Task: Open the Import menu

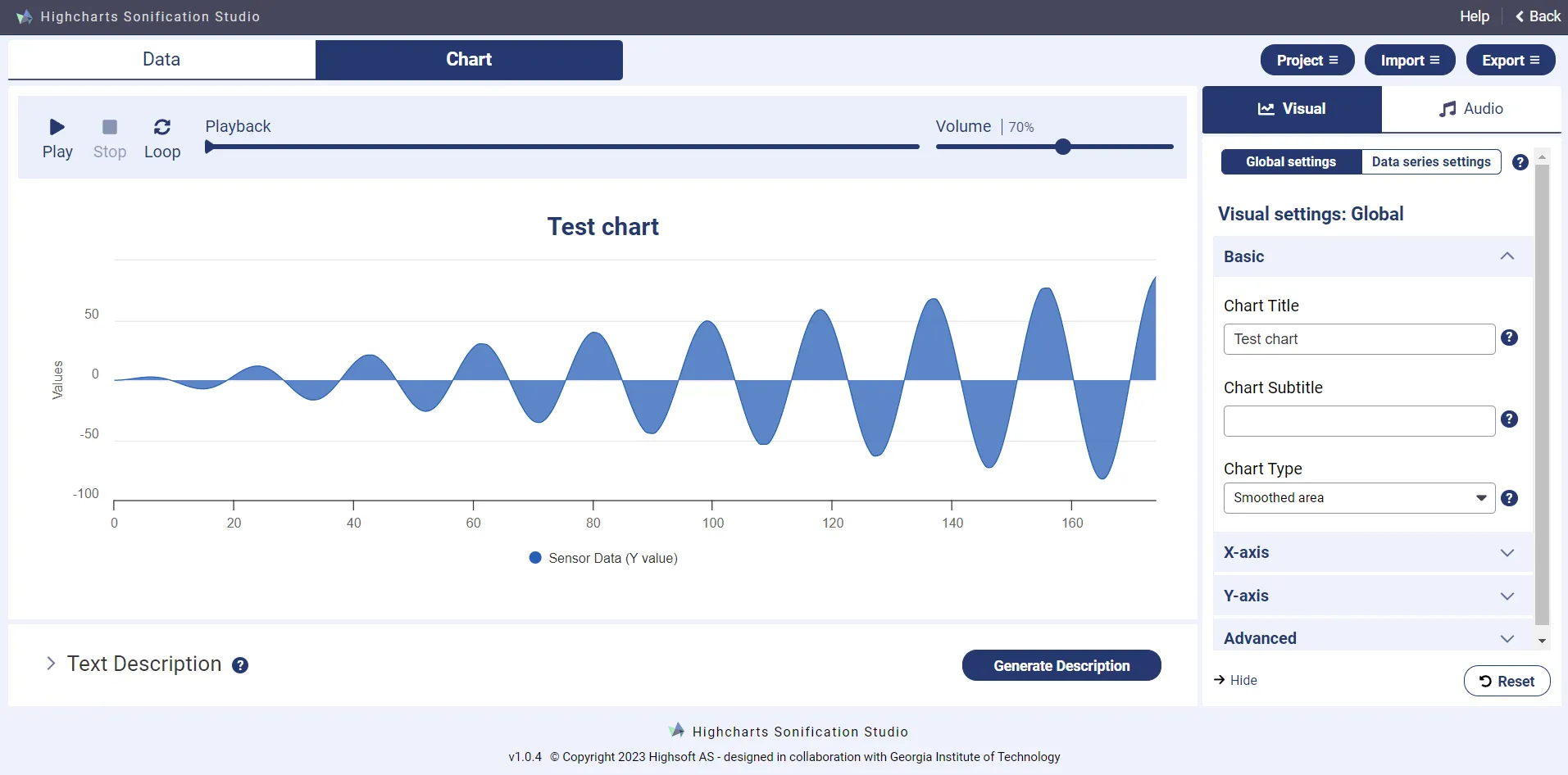Action: click(1410, 60)
